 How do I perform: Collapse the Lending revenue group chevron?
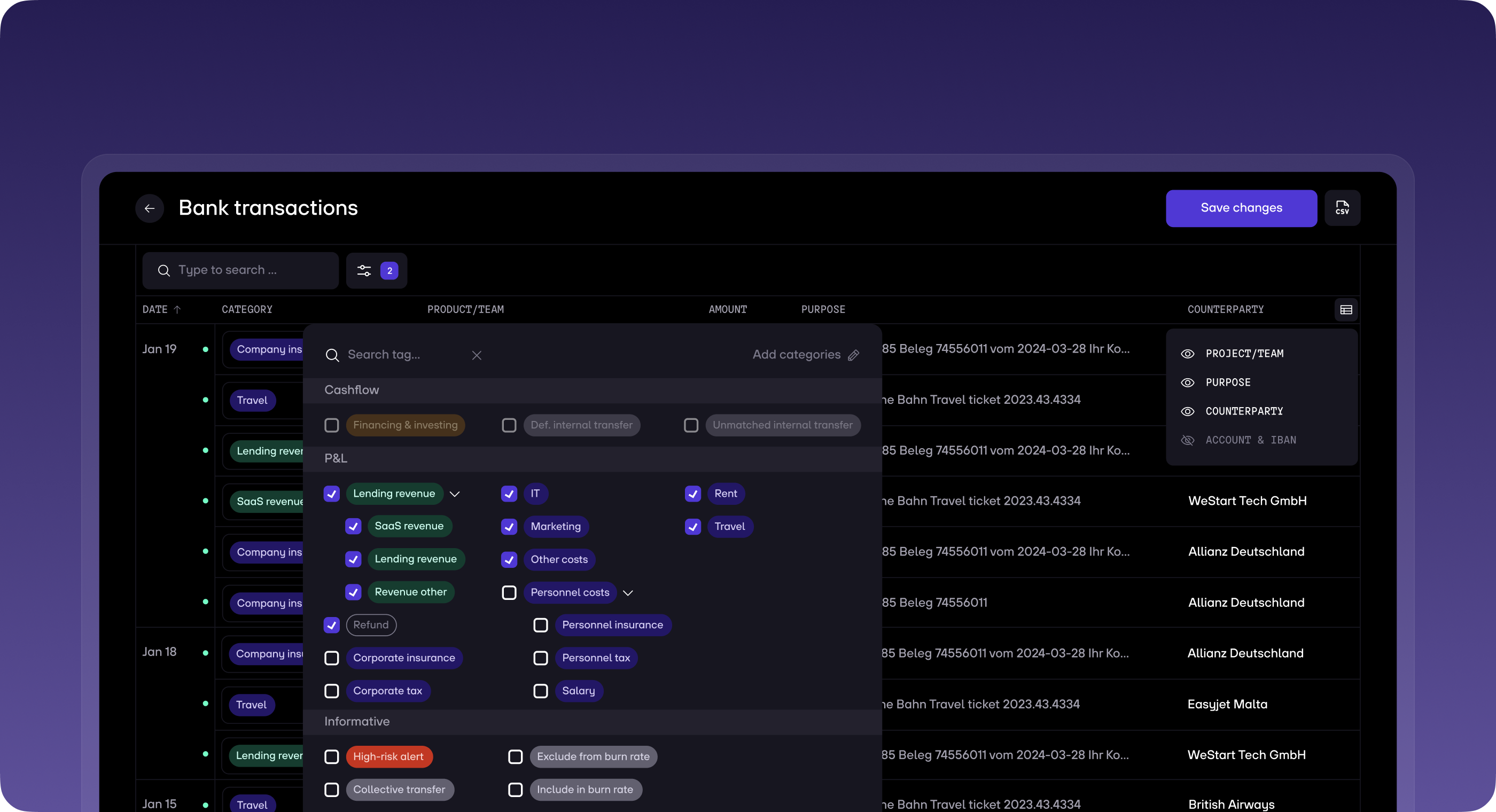tap(455, 494)
